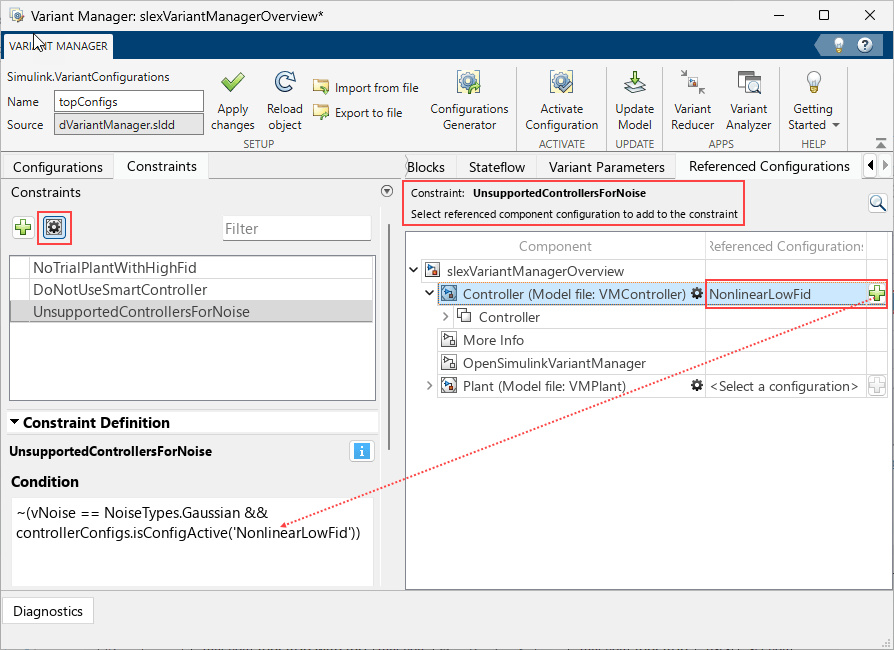Screen dimensions: 894x650
Task: Click the left panel vertical scrollbar
Action: [389, 336]
